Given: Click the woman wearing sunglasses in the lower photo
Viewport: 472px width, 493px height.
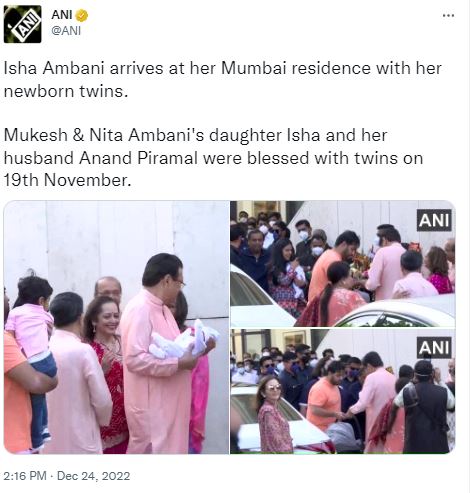Looking at the screenshot, I should click(x=274, y=414).
